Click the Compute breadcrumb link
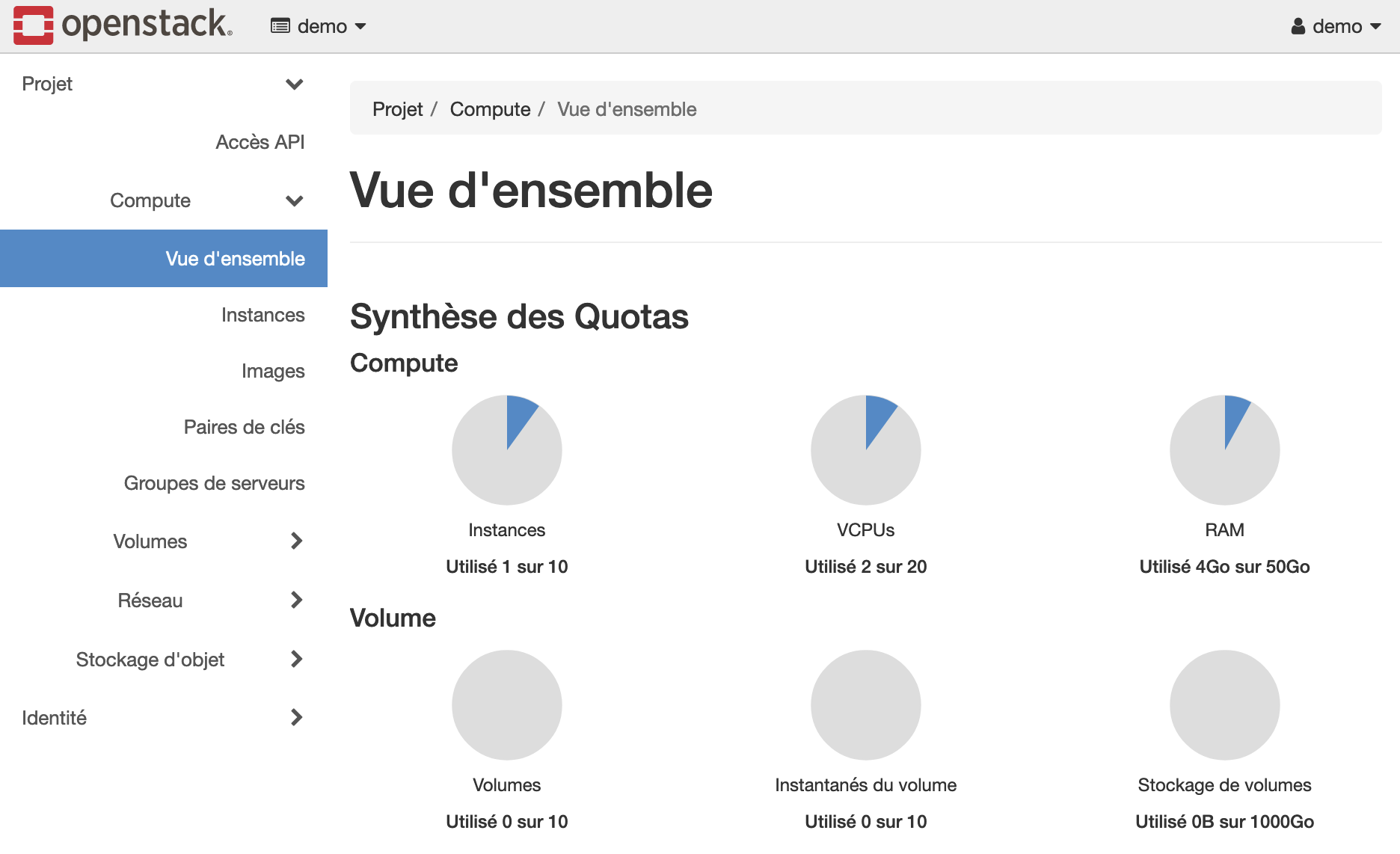Screen dimensions: 1400x854 tap(490, 108)
